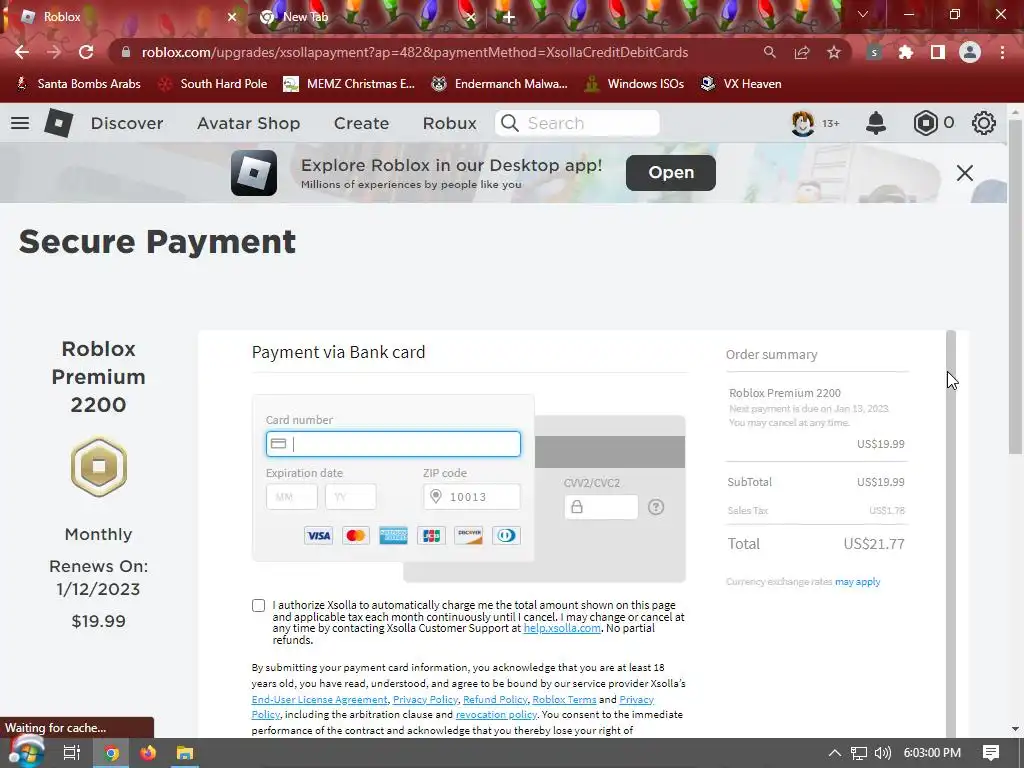The image size is (1024, 768).
Task: Open the share page icon in address bar
Action: coord(802,52)
